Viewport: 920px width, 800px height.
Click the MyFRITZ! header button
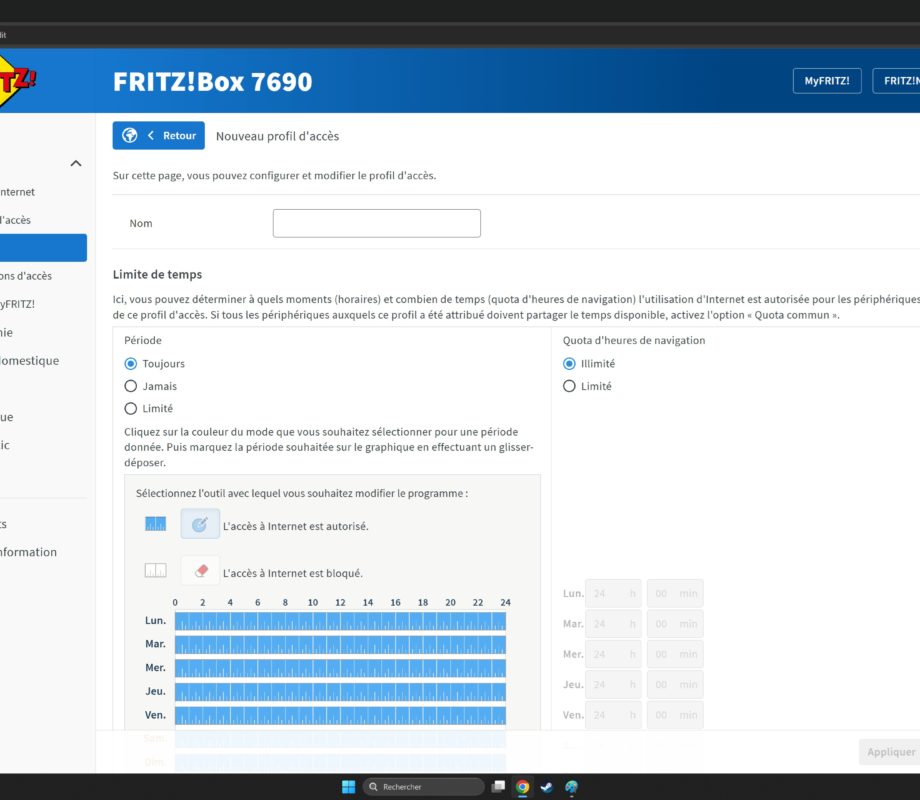click(827, 81)
